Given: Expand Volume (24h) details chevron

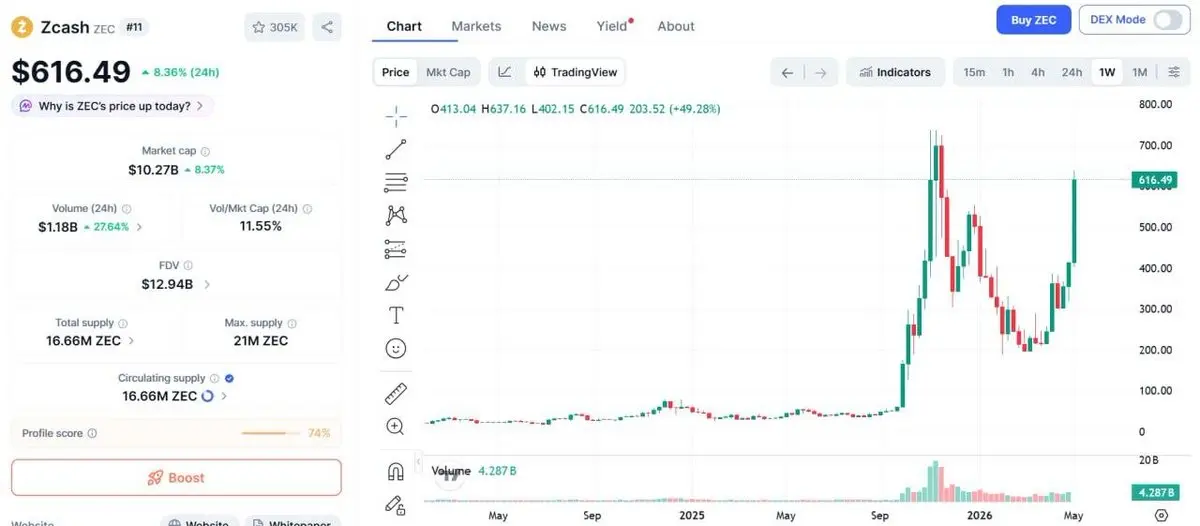Looking at the screenshot, I should click(139, 227).
